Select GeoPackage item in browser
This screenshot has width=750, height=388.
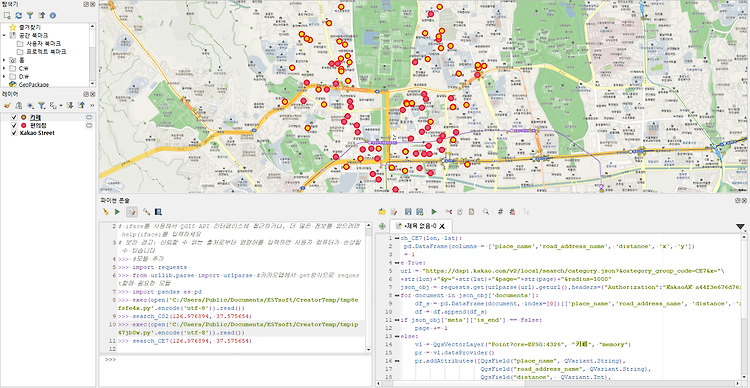point(33,84)
